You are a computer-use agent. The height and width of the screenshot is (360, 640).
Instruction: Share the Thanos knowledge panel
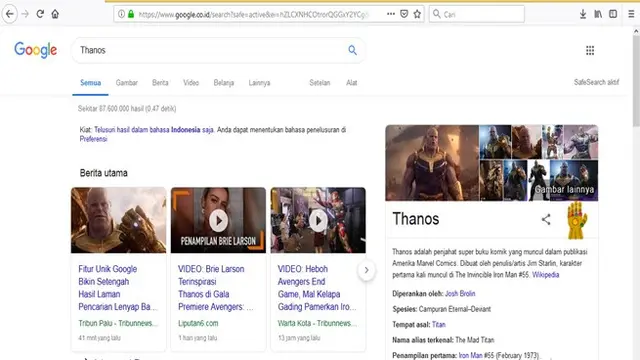pyautogui.click(x=546, y=220)
